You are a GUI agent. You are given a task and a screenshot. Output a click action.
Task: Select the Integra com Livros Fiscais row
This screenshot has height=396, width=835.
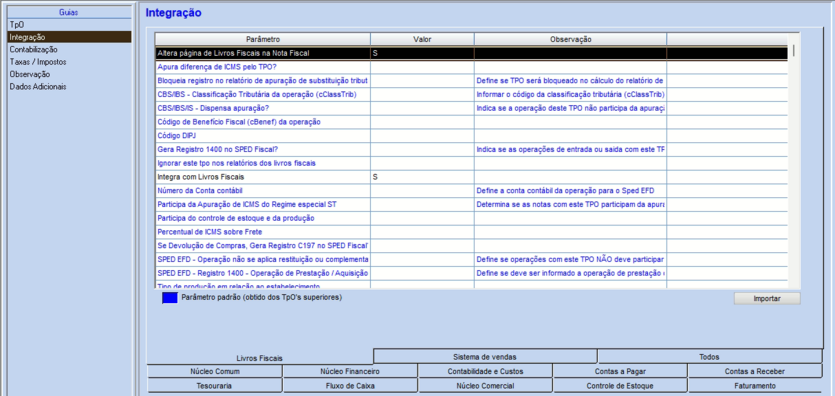471,177
